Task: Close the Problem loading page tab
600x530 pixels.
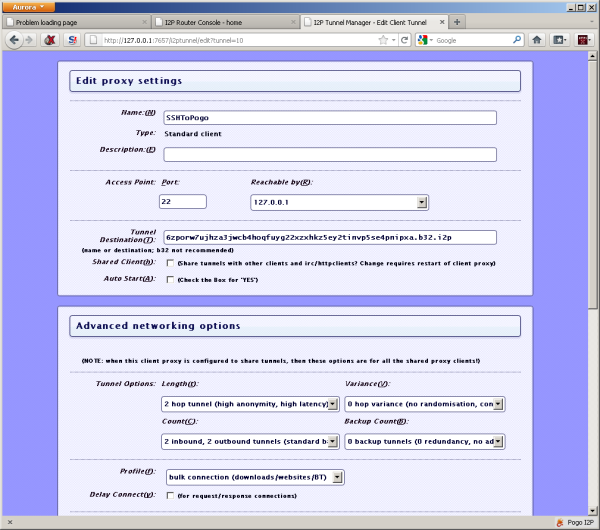Action: tap(144, 22)
